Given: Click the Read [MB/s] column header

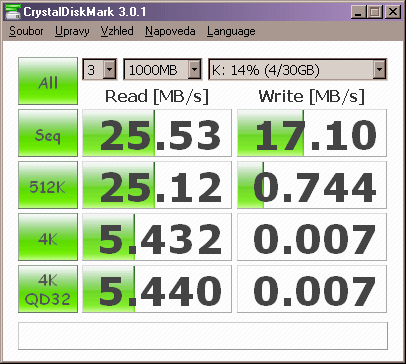Looking at the screenshot, I should pos(157,97).
